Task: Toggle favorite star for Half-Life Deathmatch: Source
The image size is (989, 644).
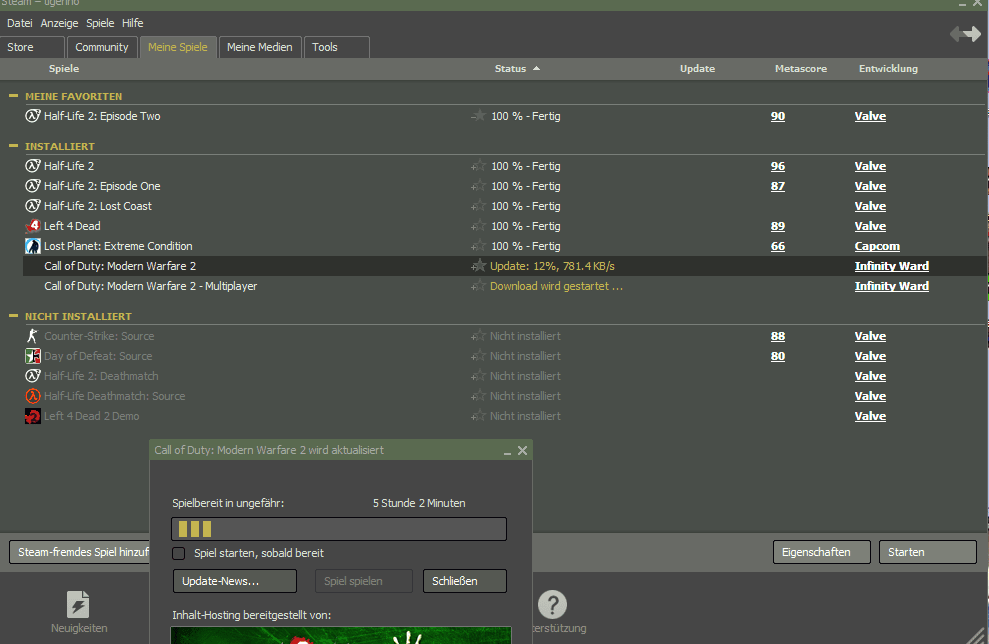Action: 479,396
